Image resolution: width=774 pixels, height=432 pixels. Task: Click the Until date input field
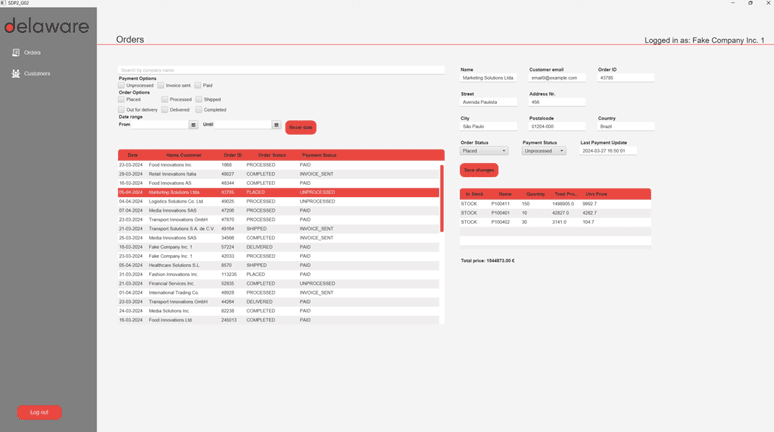tap(243, 125)
